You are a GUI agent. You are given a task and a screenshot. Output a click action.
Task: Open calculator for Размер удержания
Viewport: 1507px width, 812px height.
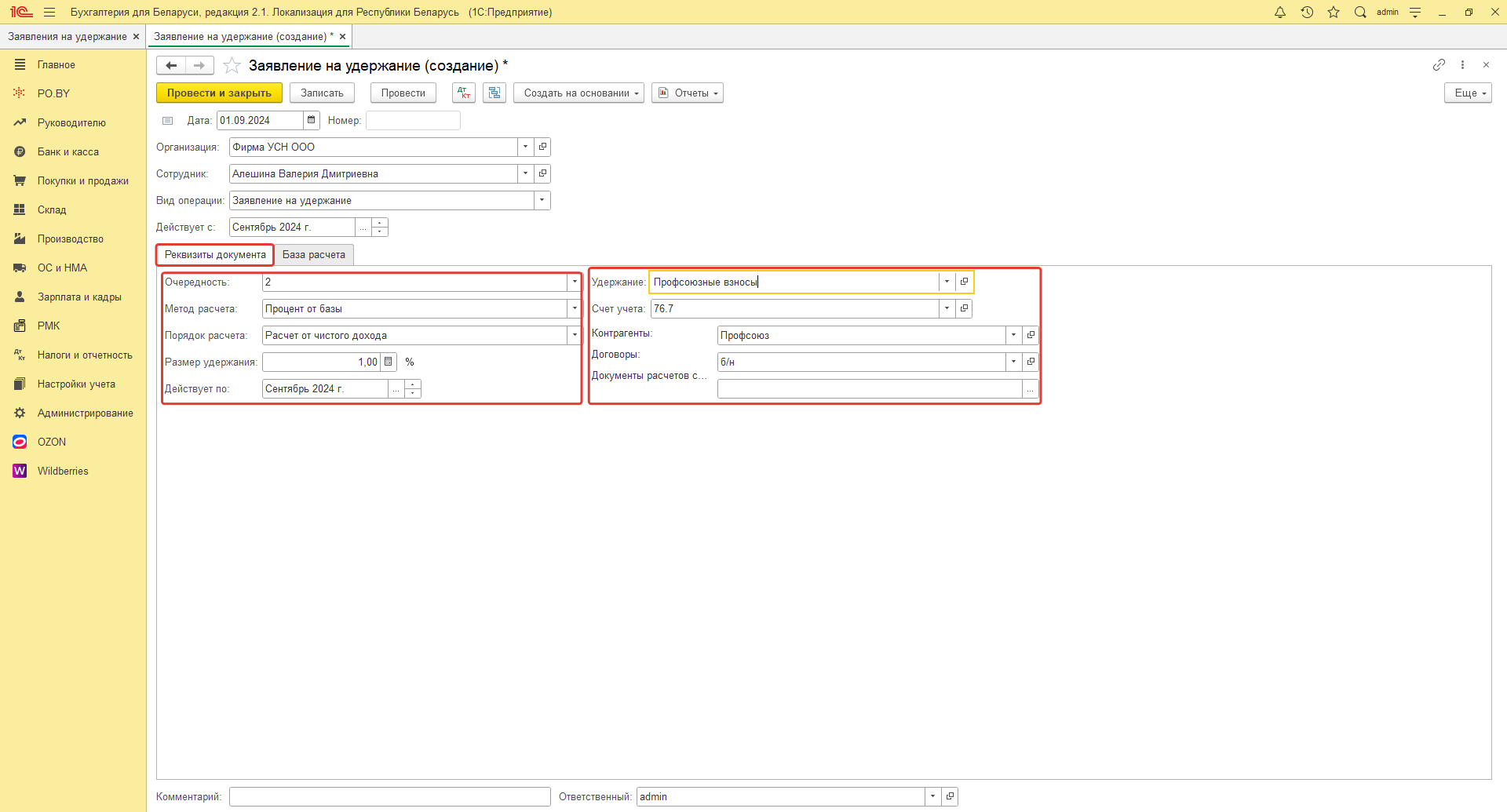pyautogui.click(x=389, y=362)
